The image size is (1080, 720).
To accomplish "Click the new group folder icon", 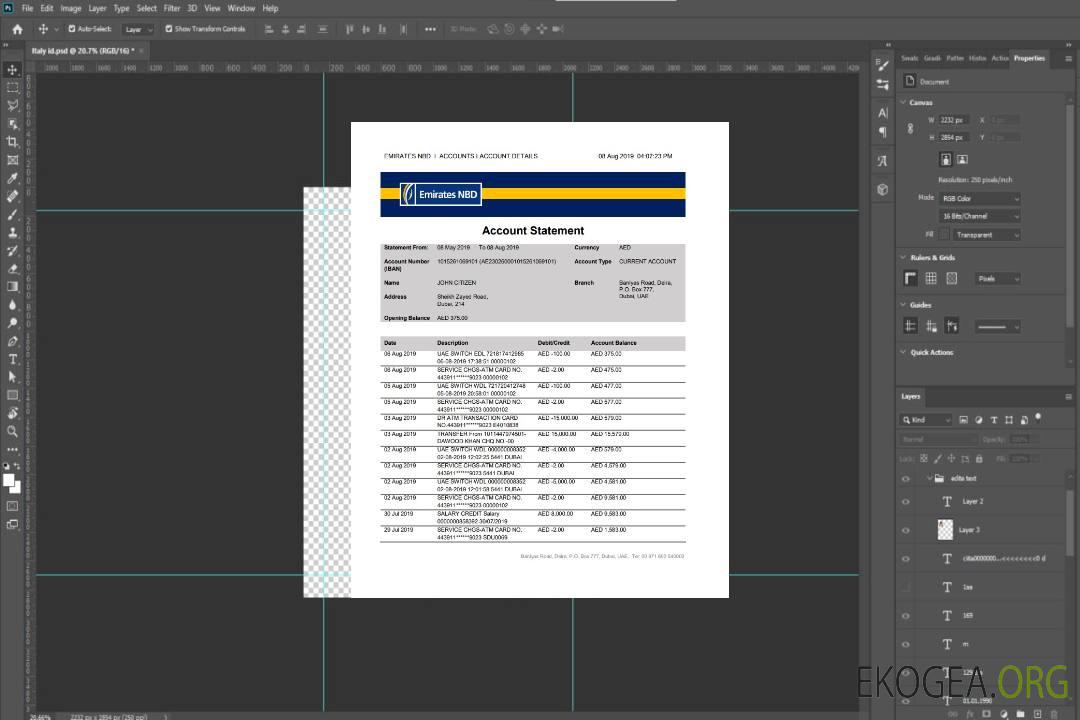I will [x=1020, y=714].
